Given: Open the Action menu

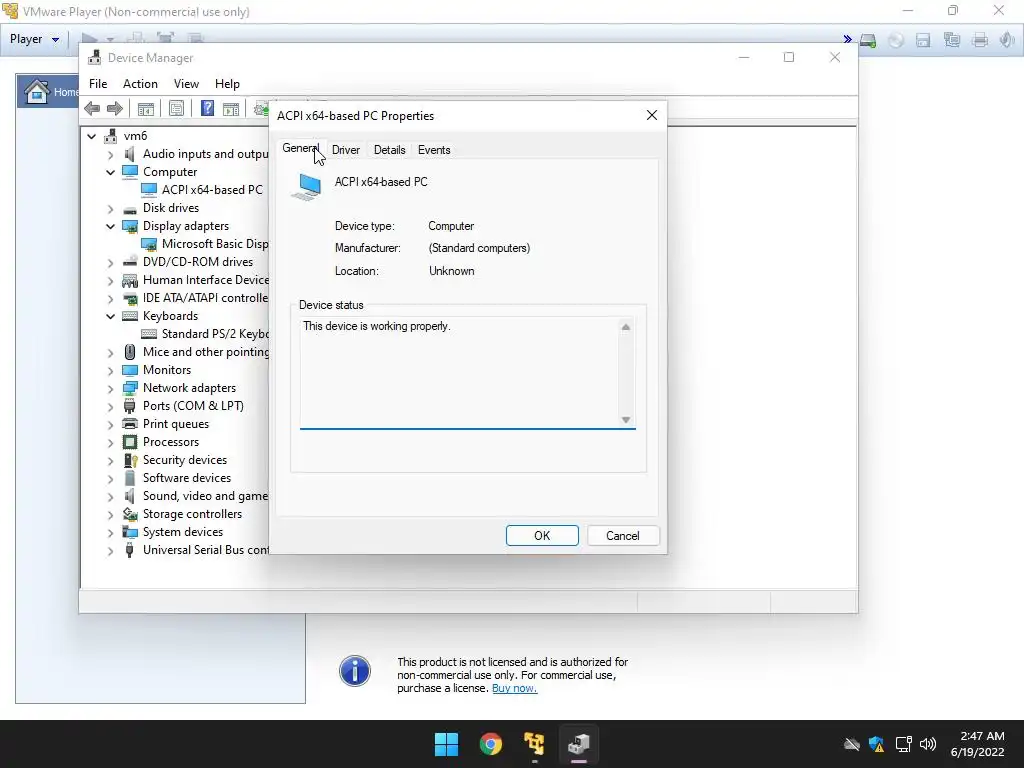Looking at the screenshot, I should [140, 84].
